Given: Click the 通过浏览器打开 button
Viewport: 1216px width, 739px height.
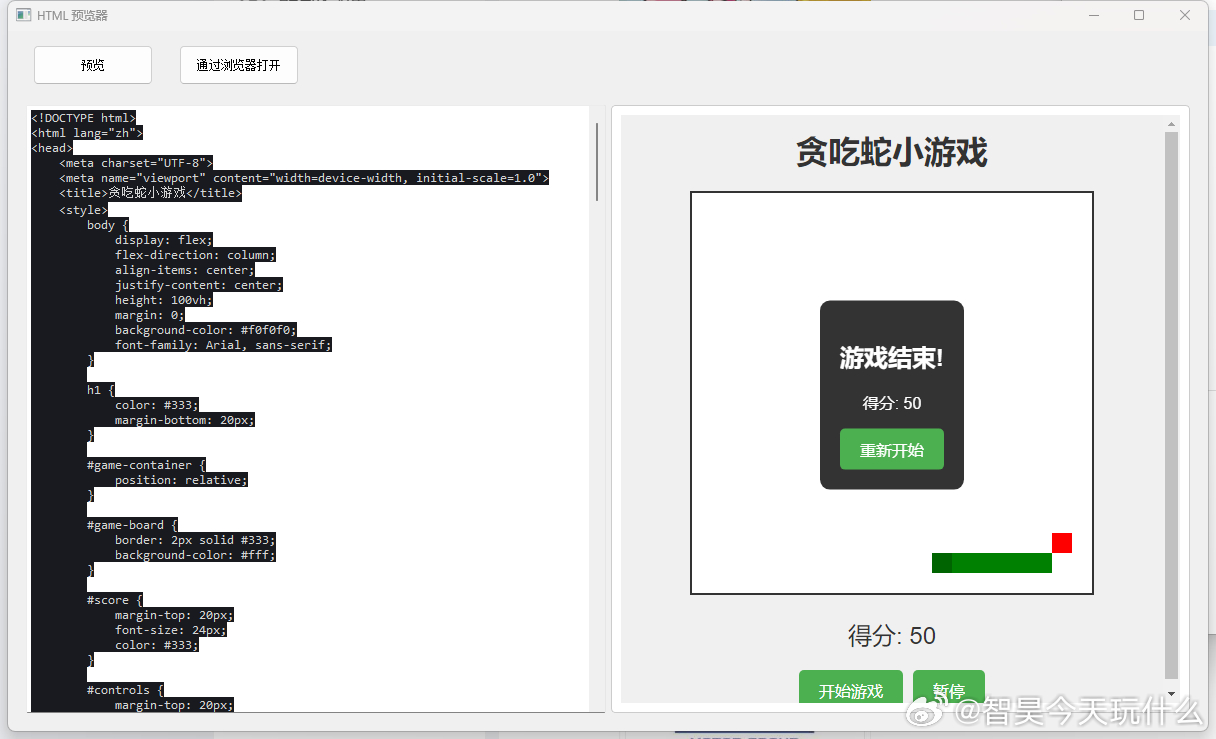Looking at the screenshot, I should [239, 65].
